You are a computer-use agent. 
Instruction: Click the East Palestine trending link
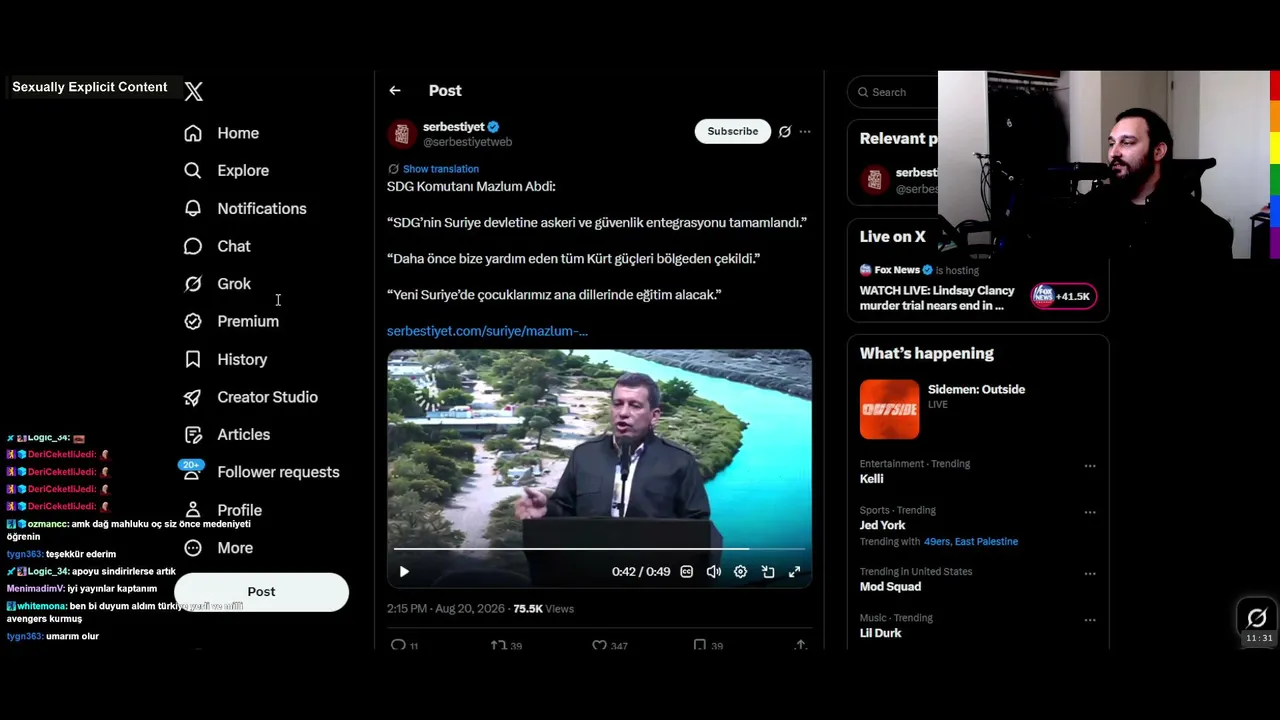tap(986, 542)
